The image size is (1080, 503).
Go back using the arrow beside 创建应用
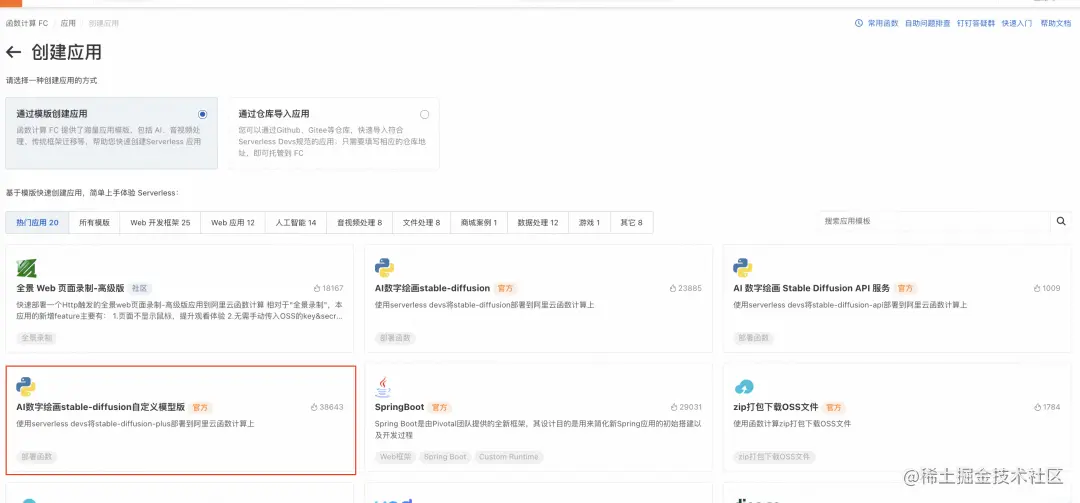13,52
